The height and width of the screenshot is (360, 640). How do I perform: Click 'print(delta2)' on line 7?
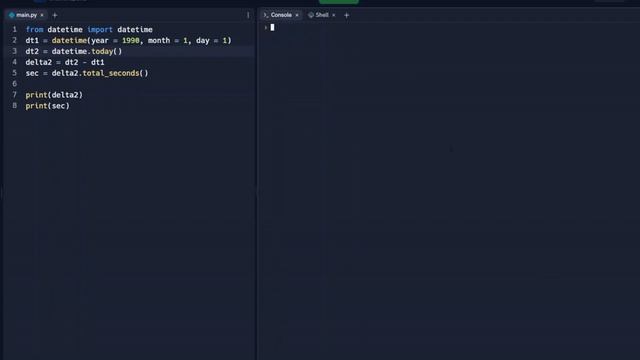click(54, 95)
